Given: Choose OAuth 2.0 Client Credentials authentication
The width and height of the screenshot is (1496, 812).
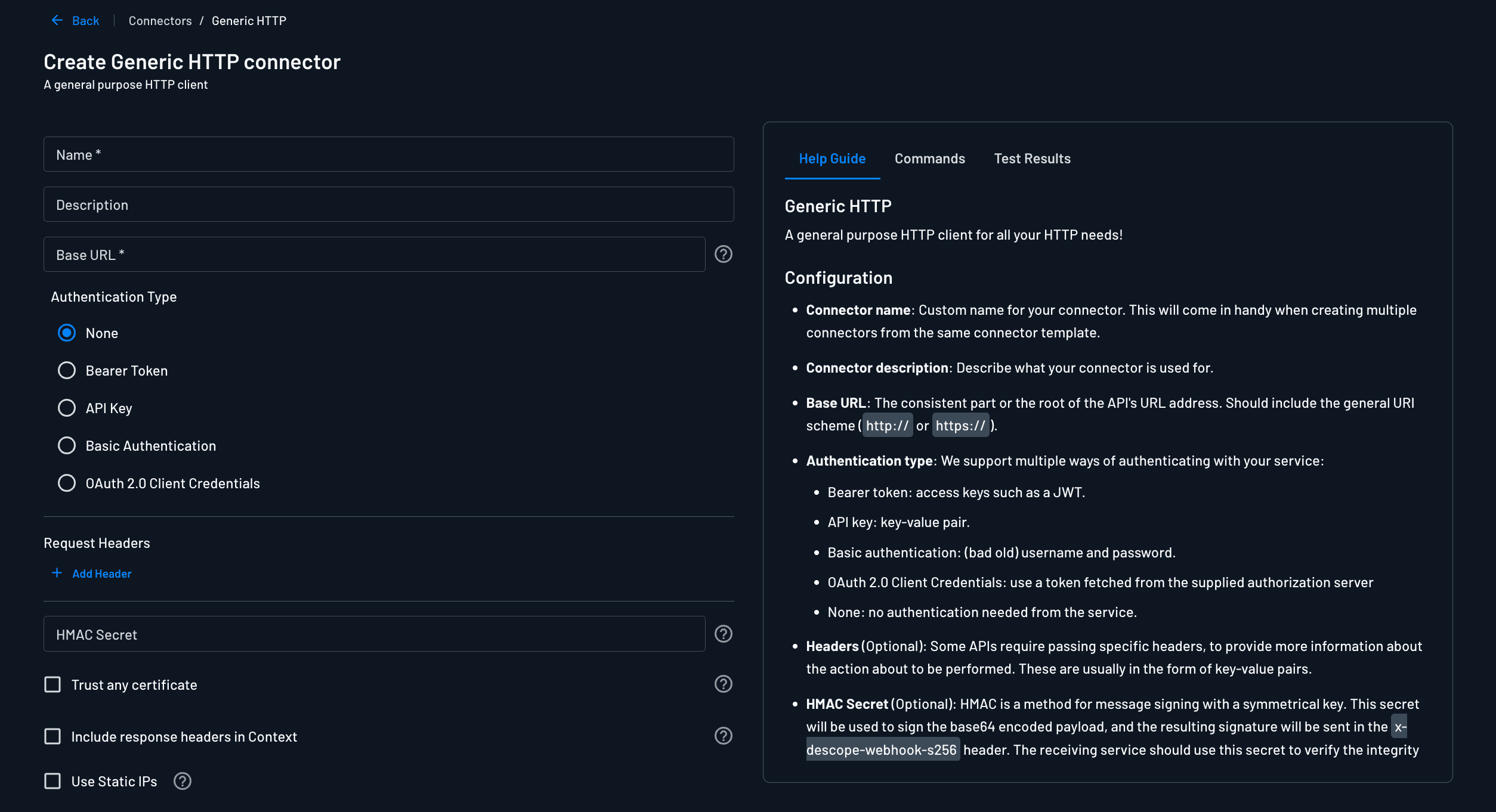Looking at the screenshot, I should [x=66, y=483].
